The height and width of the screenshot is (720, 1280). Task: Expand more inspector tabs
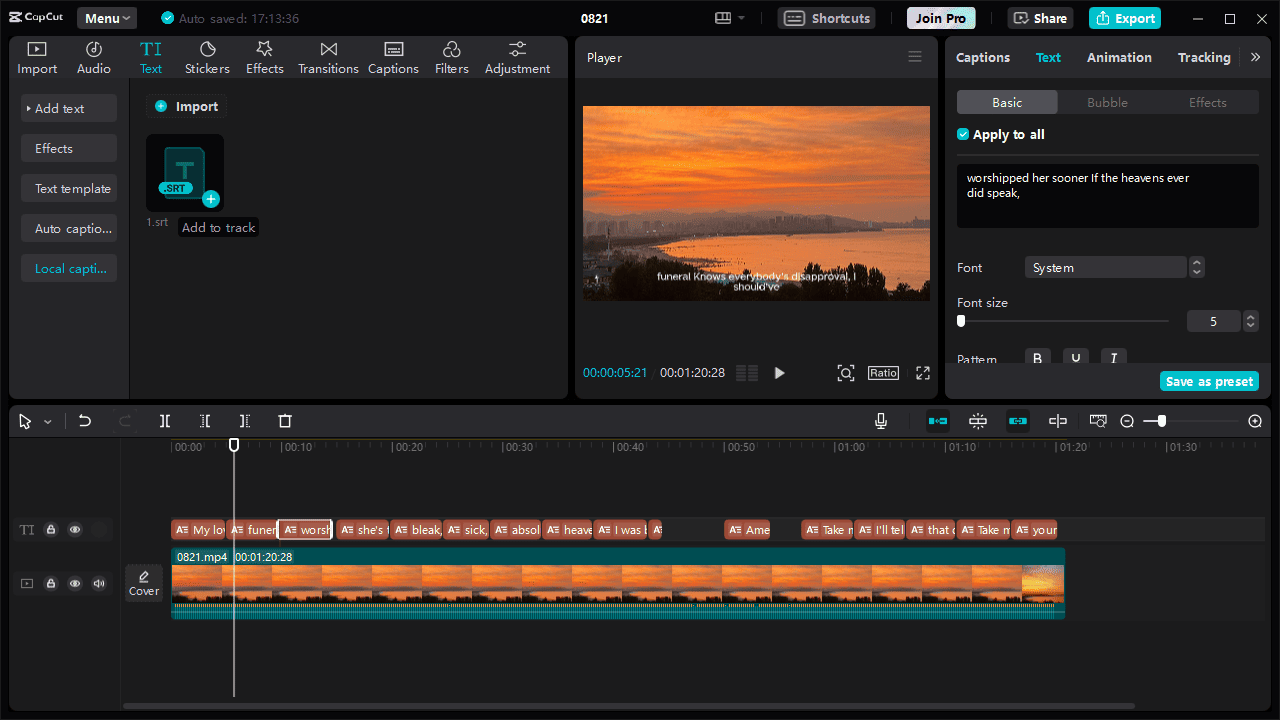pyautogui.click(x=1255, y=57)
